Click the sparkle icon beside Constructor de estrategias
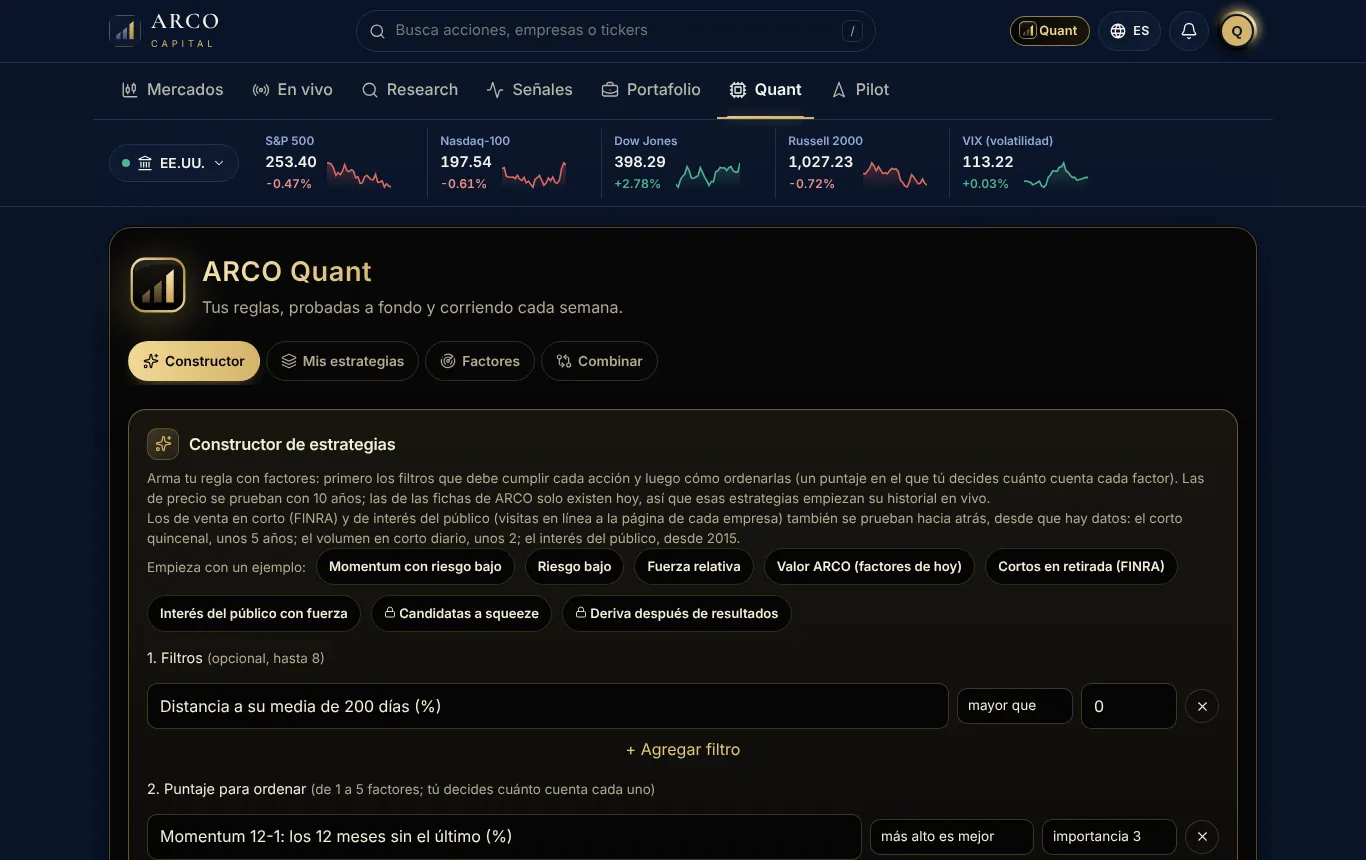Image resolution: width=1366 pixels, height=860 pixels. tap(163, 444)
